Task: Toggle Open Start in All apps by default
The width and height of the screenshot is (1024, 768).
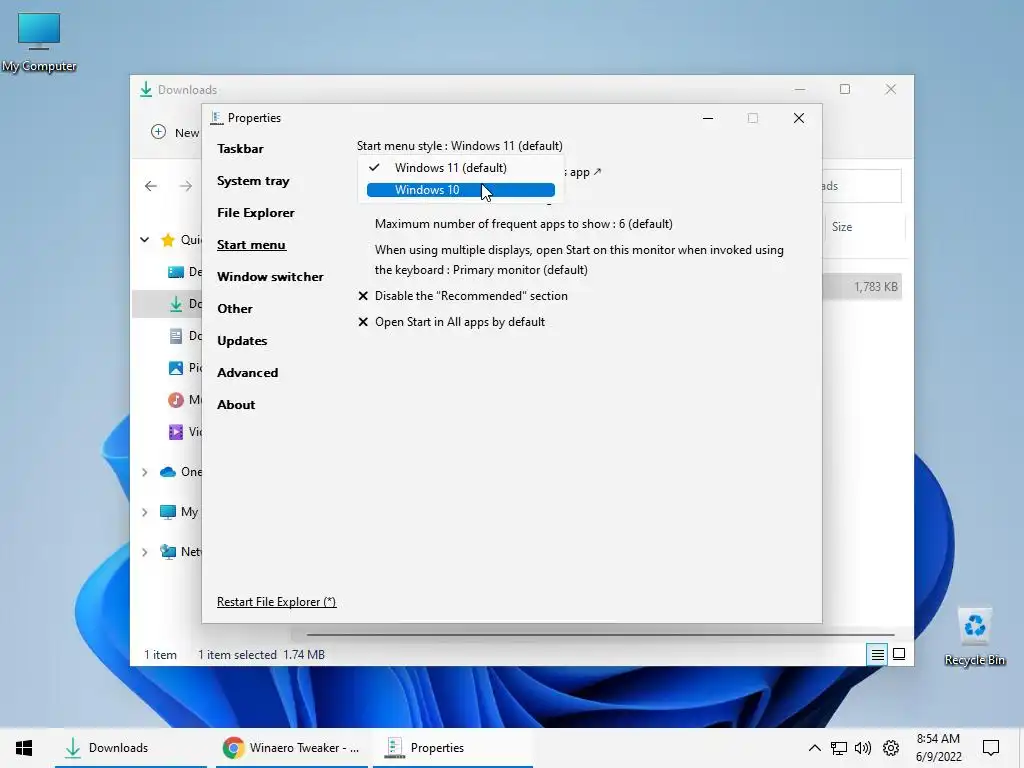Action: 451,322
